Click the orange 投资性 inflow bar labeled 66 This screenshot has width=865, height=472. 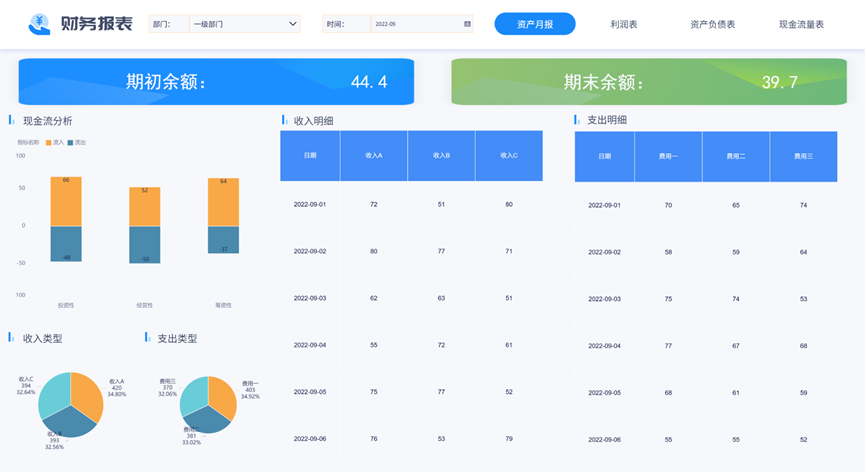66,202
